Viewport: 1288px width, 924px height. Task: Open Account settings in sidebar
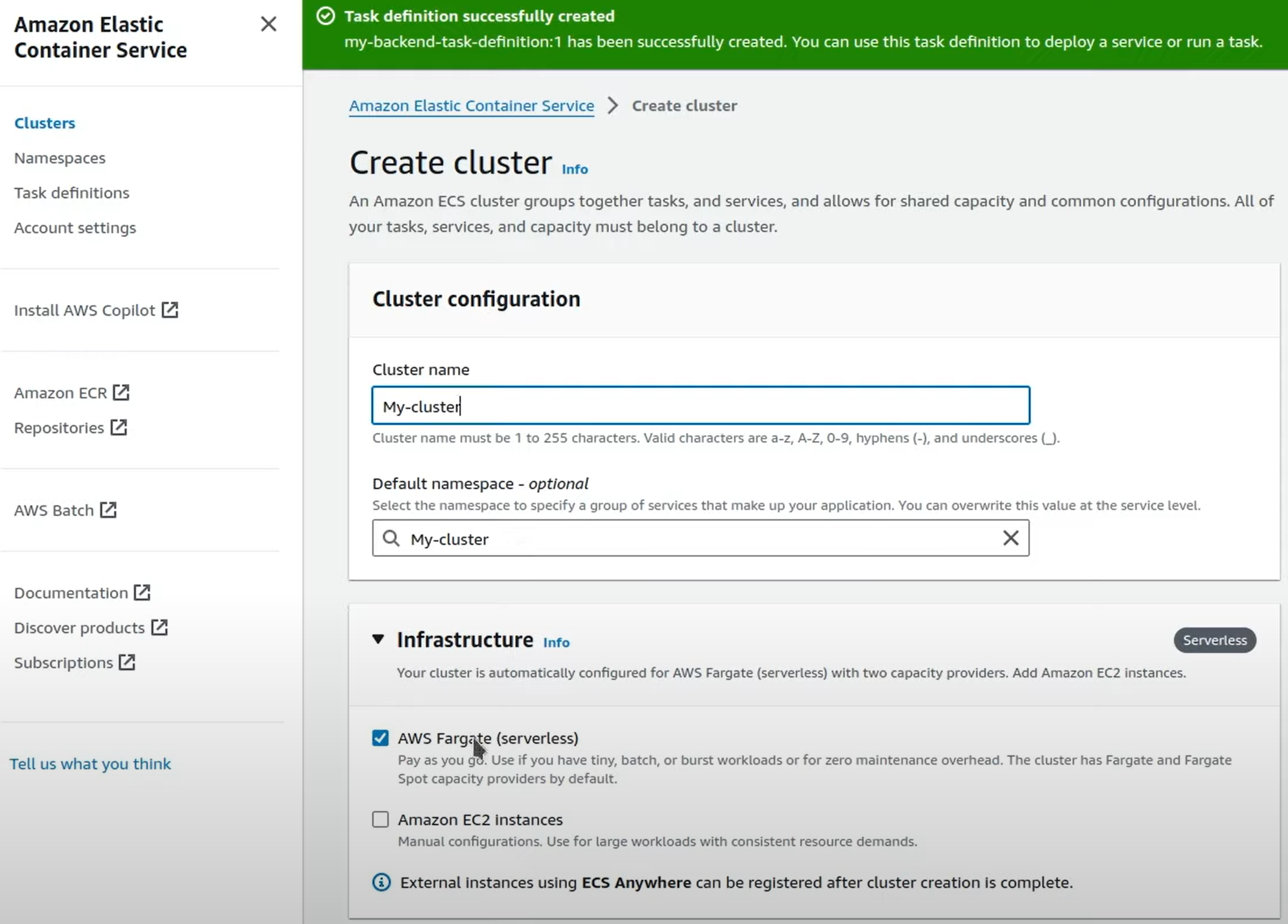point(75,228)
